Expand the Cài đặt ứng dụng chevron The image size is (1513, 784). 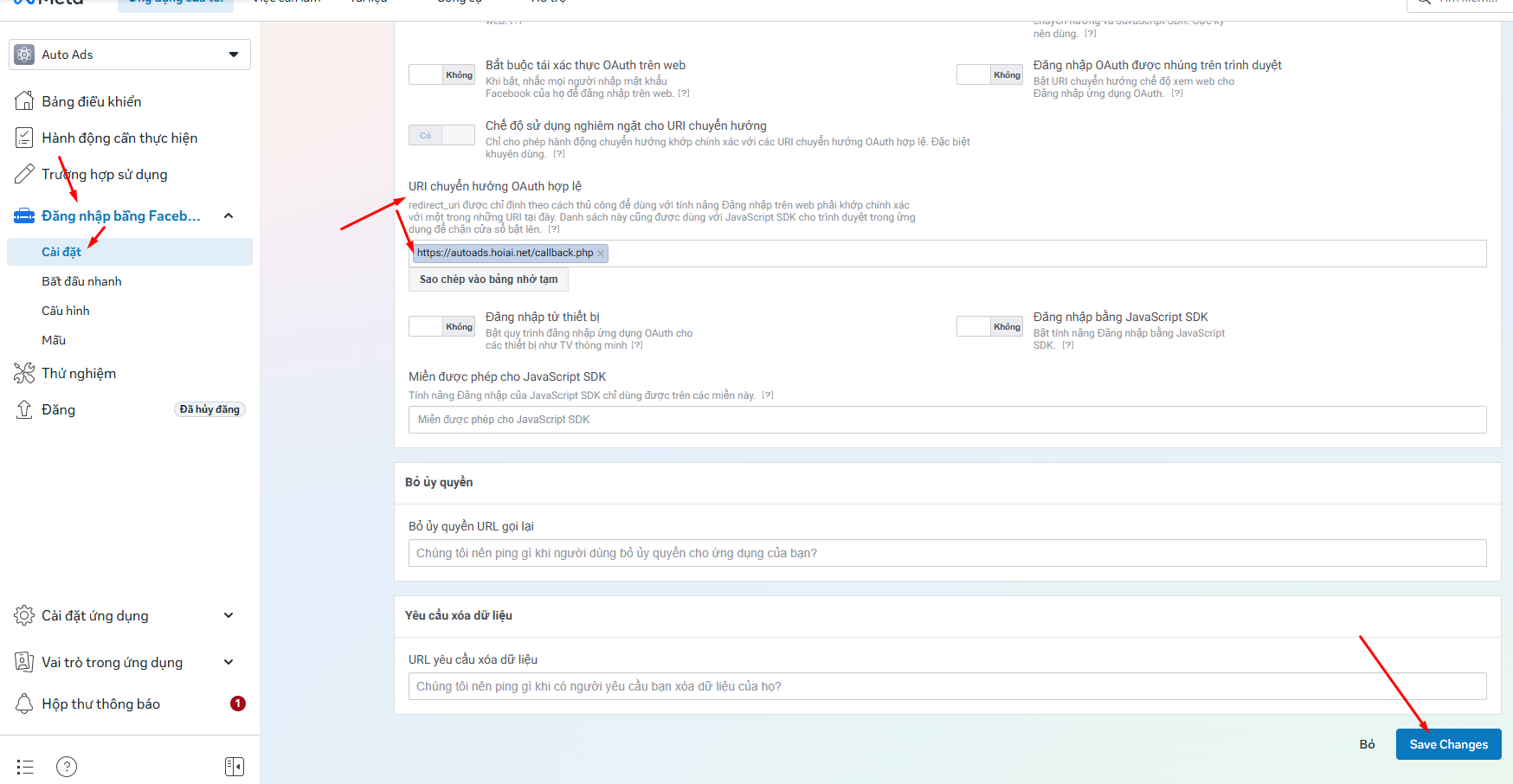point(229,615)
